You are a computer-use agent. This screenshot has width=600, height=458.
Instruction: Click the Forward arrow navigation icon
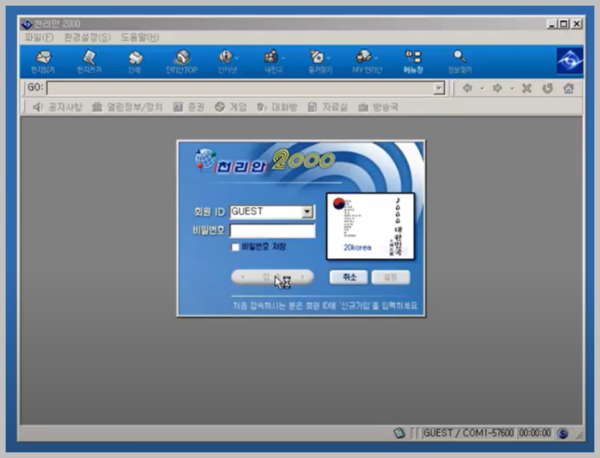coord(497,88)
